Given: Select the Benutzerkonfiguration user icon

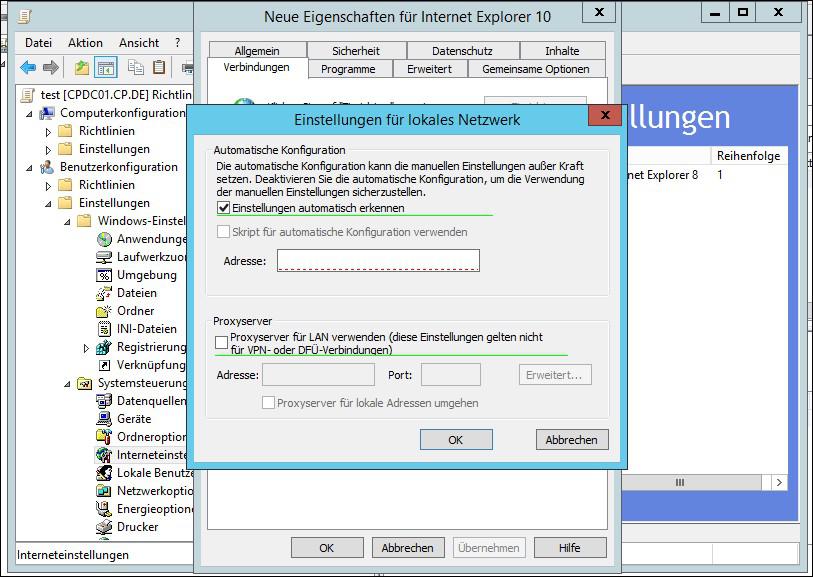Looking at the screenshot, I should [x=47, y=167].
